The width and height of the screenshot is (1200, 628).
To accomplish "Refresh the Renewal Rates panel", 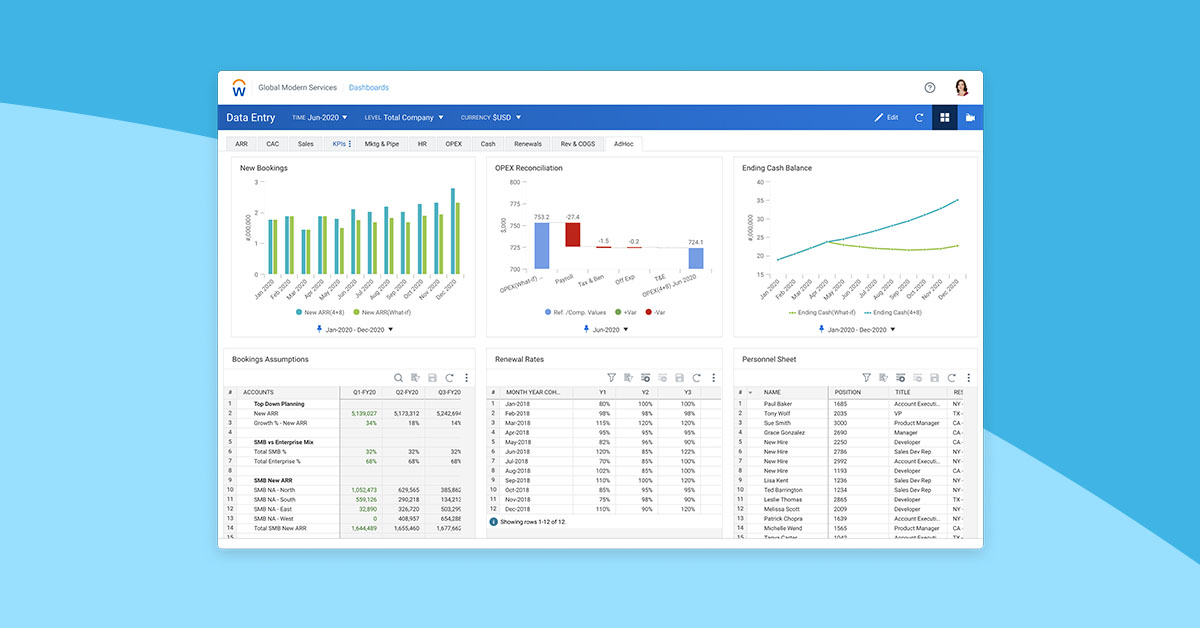I will (x=696, y=377).
